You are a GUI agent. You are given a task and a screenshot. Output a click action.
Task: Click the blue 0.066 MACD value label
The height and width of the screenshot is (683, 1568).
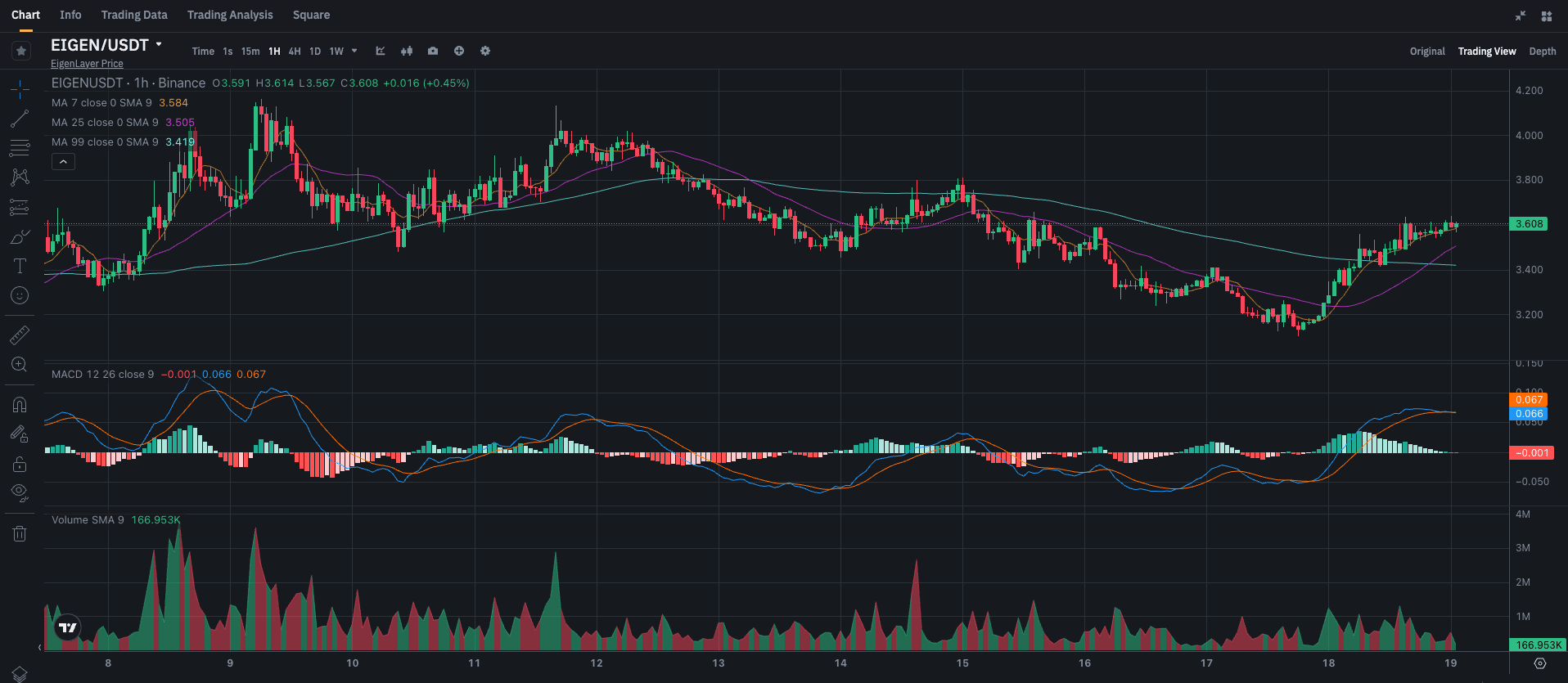(x=1529, y=414)
